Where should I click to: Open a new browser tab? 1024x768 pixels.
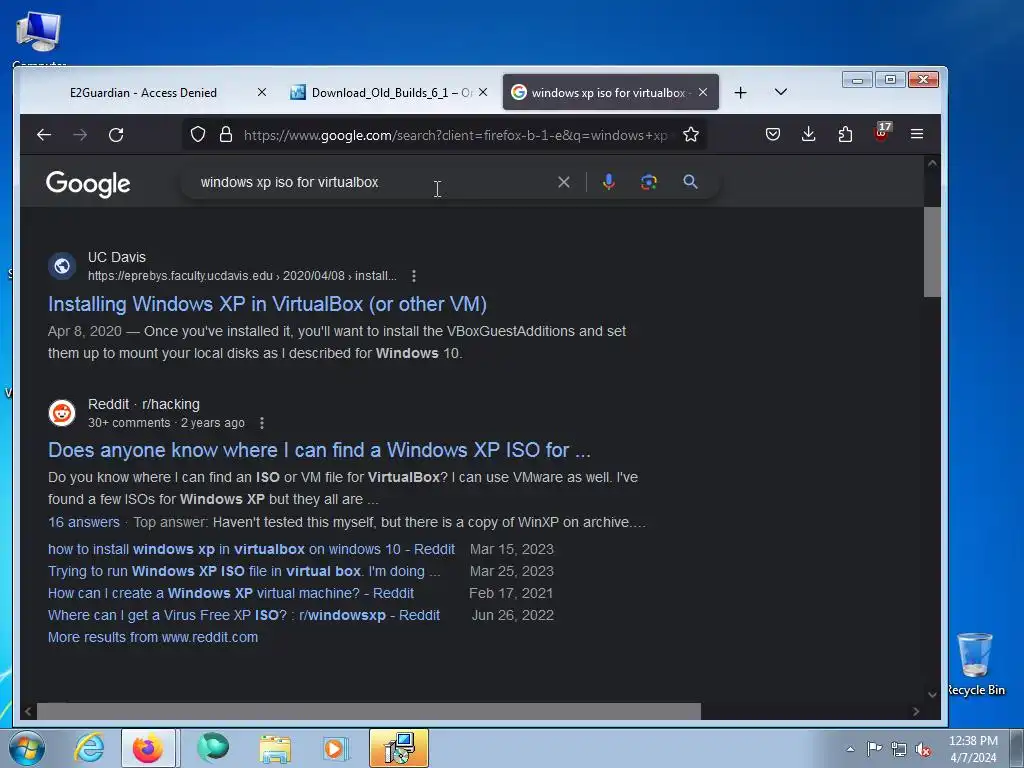click(741, 93)
